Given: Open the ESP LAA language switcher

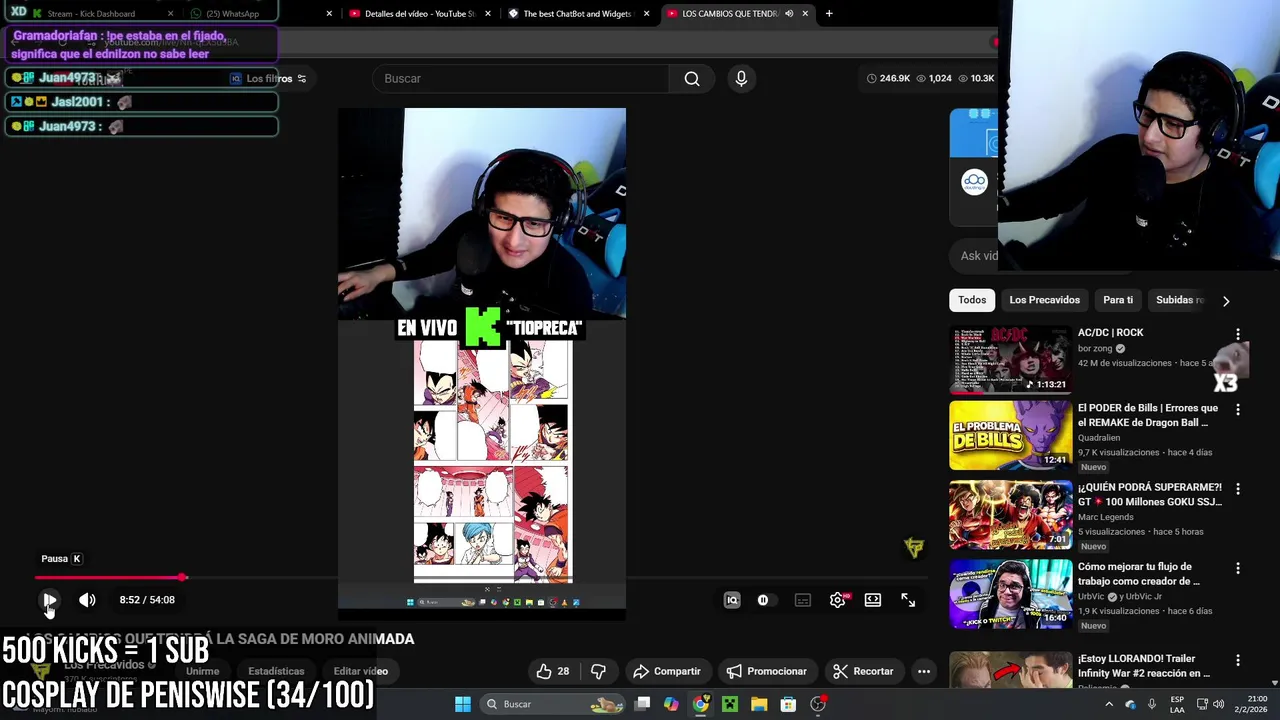Looking at the screenshot, I should (1177, 704).
